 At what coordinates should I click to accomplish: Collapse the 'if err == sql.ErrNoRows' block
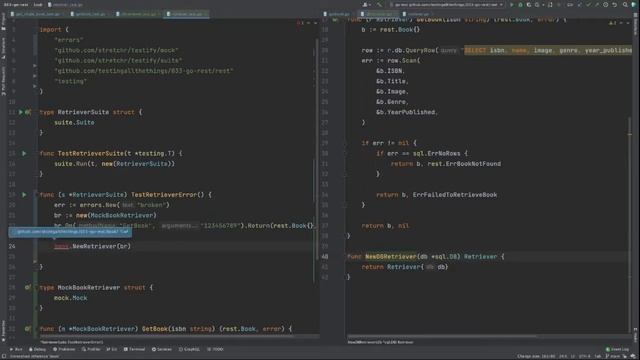[345, 153]
